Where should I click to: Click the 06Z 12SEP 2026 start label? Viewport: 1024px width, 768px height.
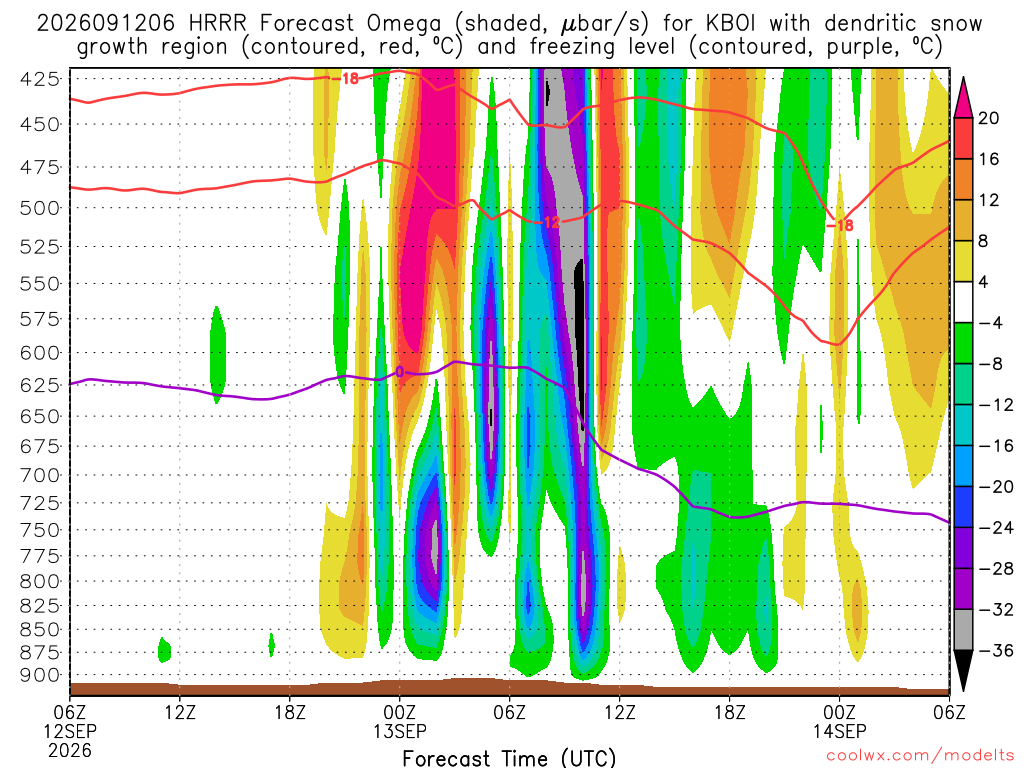[x=70, y=731]
